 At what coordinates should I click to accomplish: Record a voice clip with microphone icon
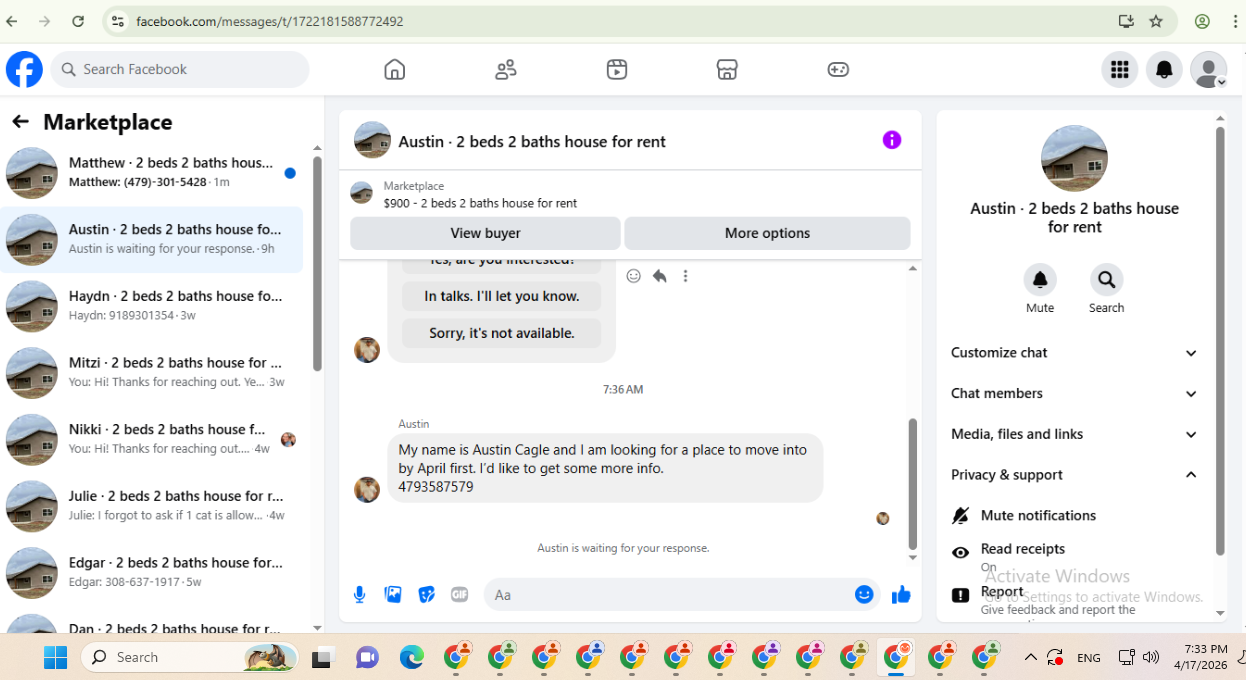(360, 595)
